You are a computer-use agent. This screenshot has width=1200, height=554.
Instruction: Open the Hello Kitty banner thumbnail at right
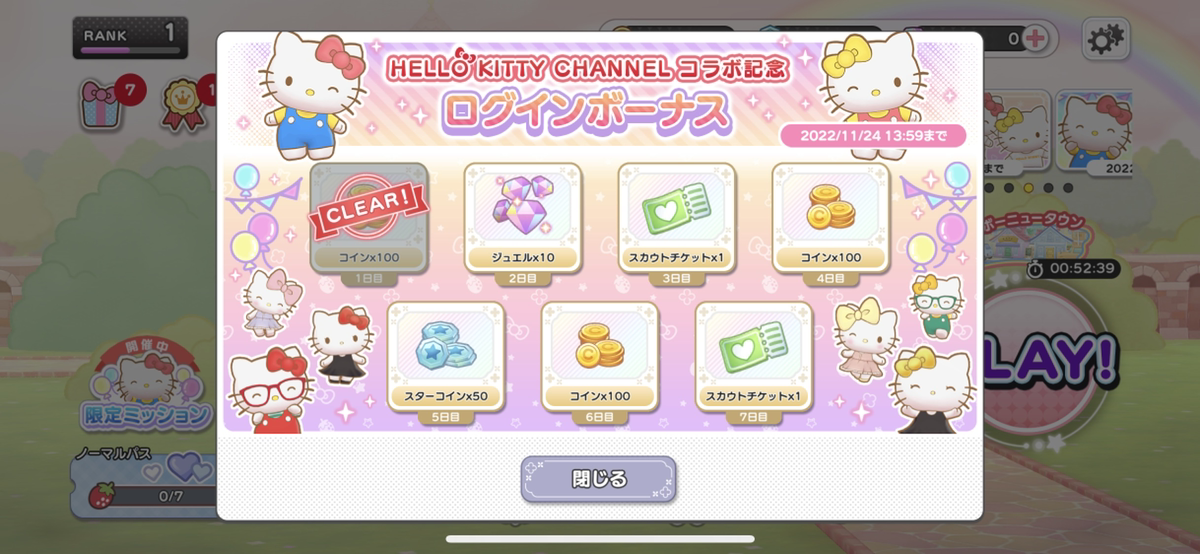pyautogui.click(x=1094, y=132)
